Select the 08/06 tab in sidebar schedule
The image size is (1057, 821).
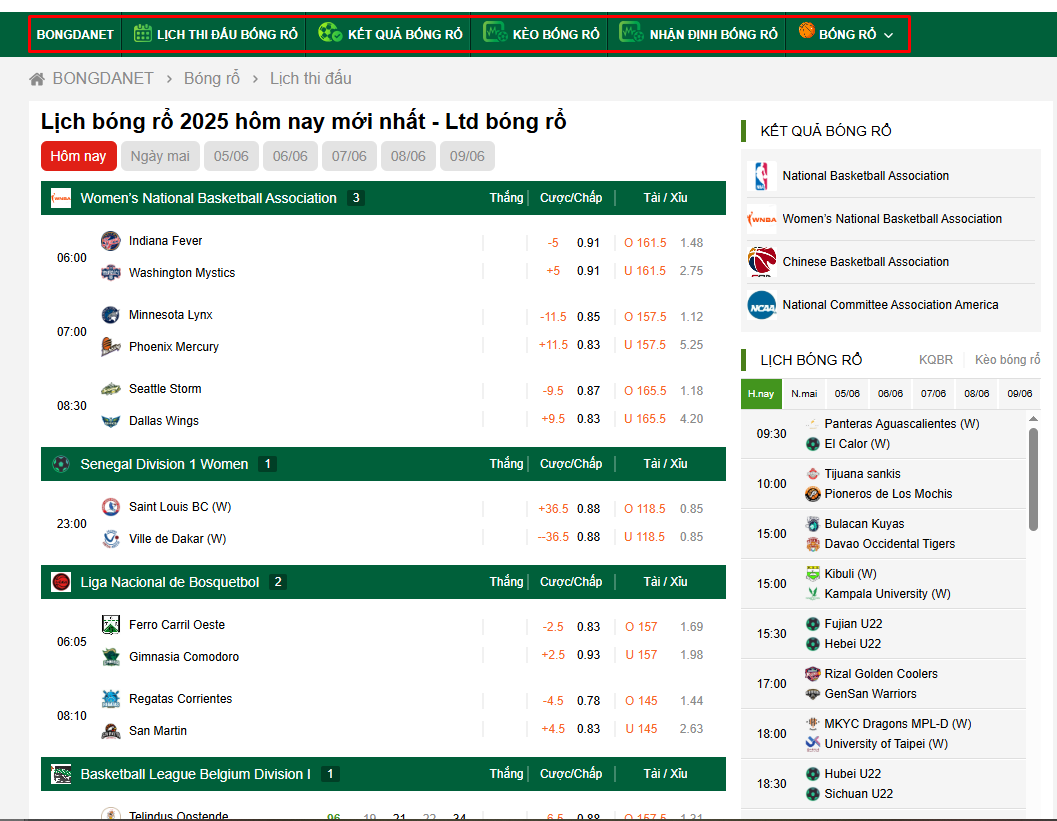(x=977, y=394)
